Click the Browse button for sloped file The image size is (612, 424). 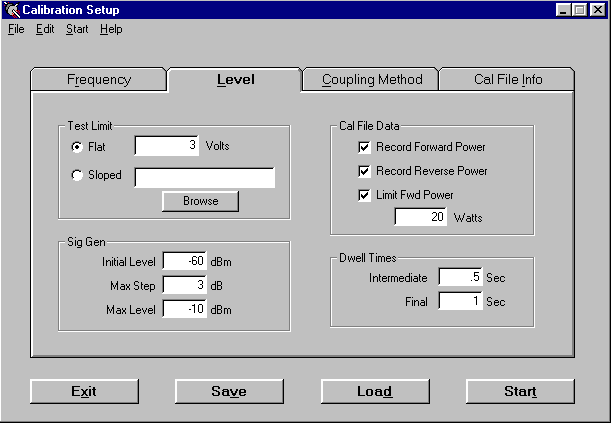200,201
